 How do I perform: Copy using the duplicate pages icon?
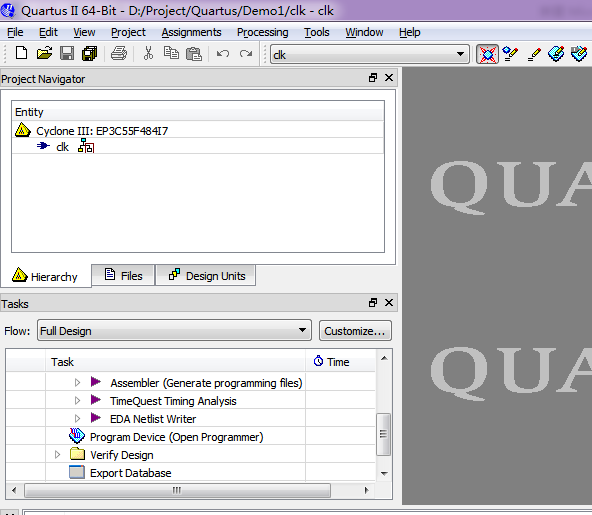[171, 53]
